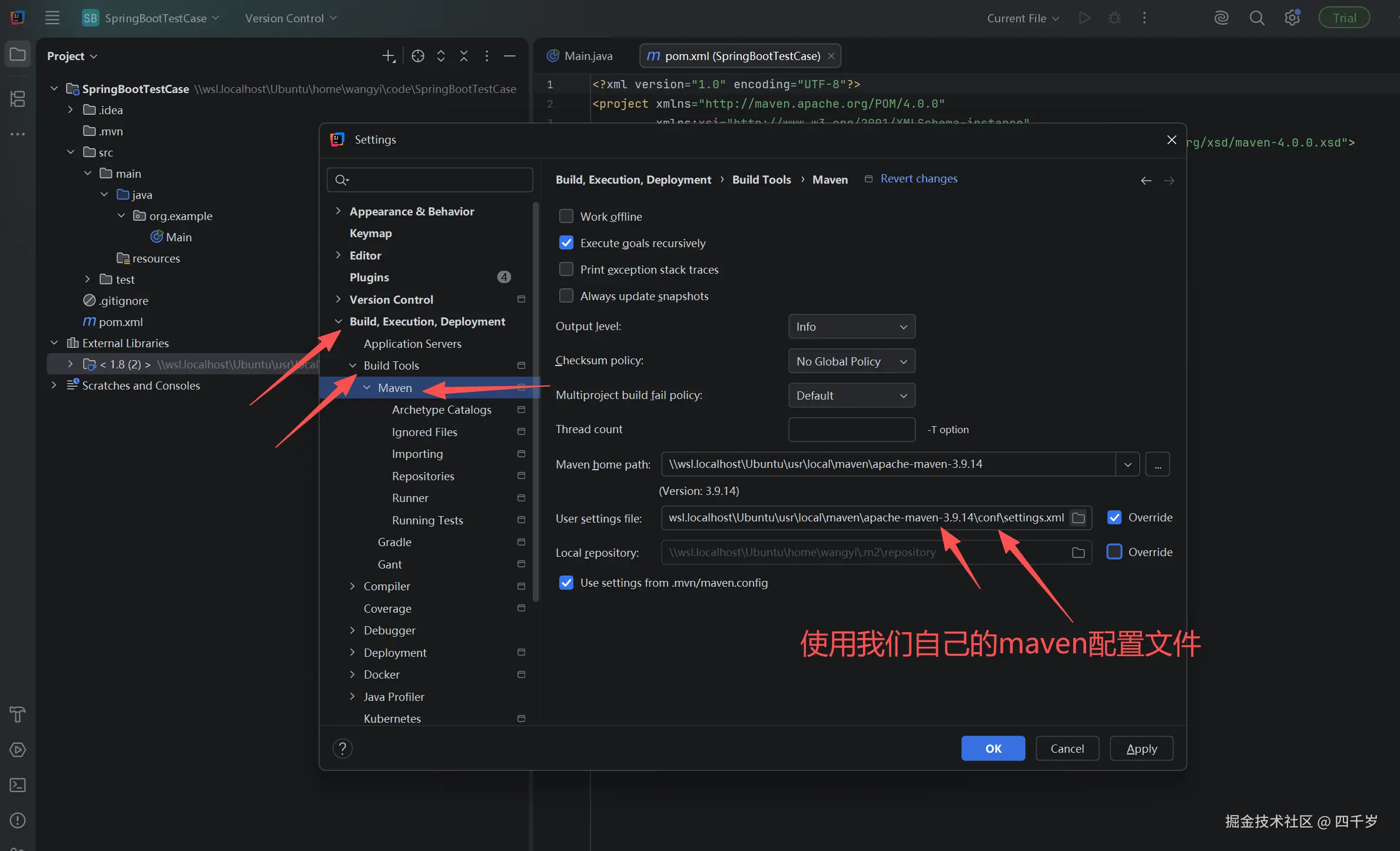Open the Checksum policy dropdown
This screenshot has height=851, width=1400.
(x=851, y=361)
